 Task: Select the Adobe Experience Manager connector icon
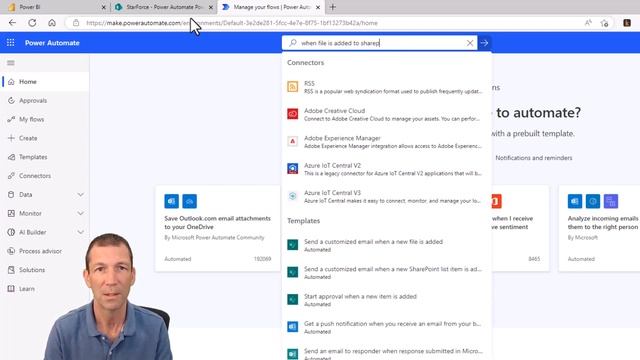[293, 141]
